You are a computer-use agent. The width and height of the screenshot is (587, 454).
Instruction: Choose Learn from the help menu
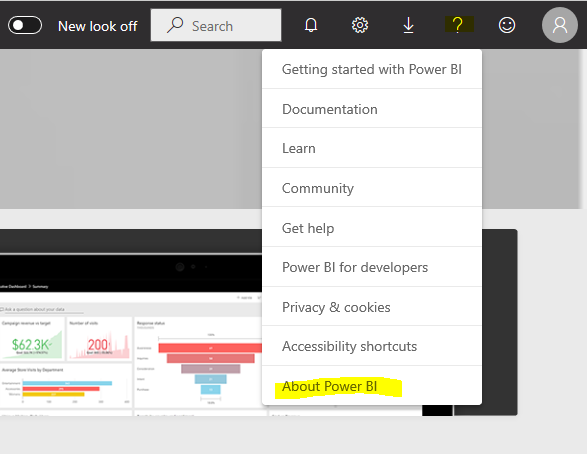372,148
